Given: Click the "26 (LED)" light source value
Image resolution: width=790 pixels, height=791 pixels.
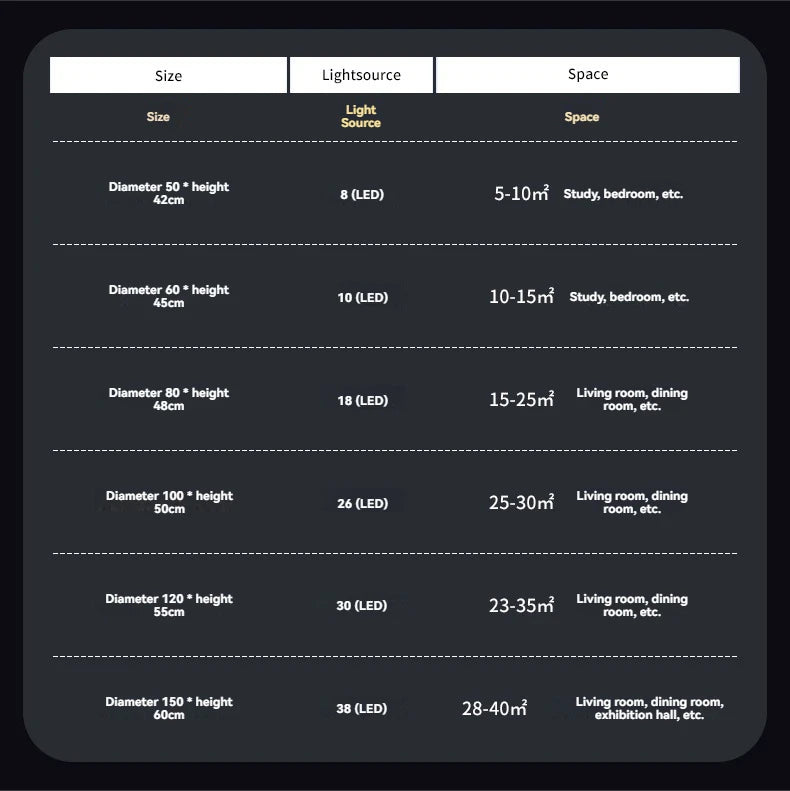Looking at the screenshot, I should pyautogui.click(x=362, y=503).
